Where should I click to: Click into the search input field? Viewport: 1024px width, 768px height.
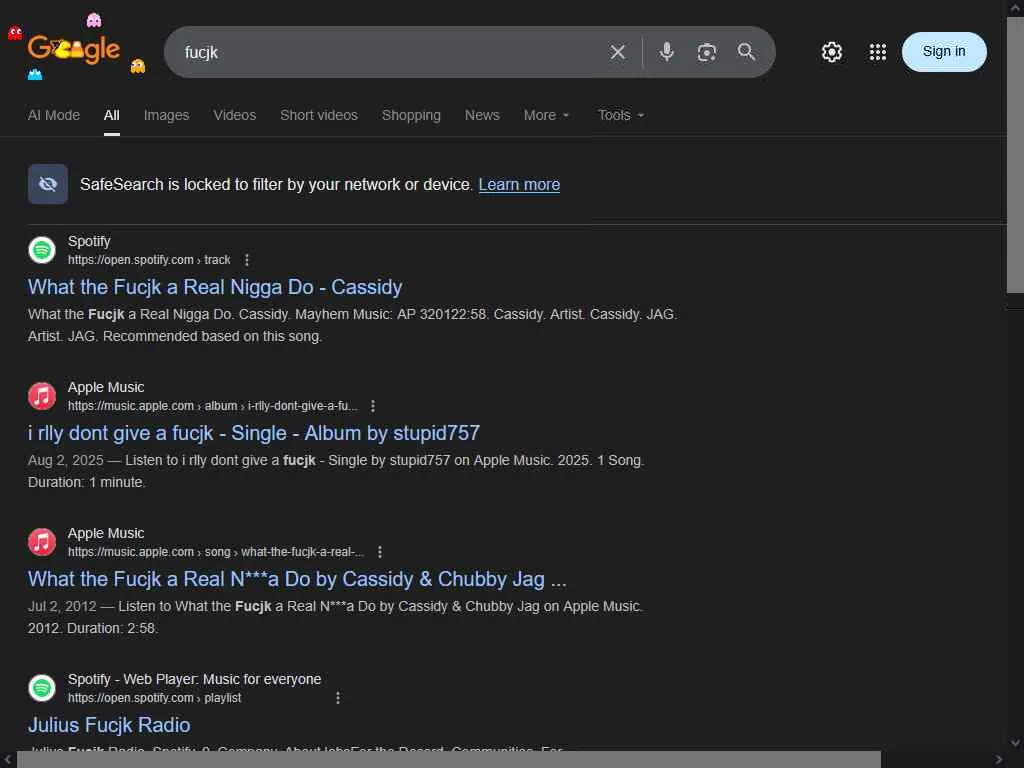[x=390, y=52]
